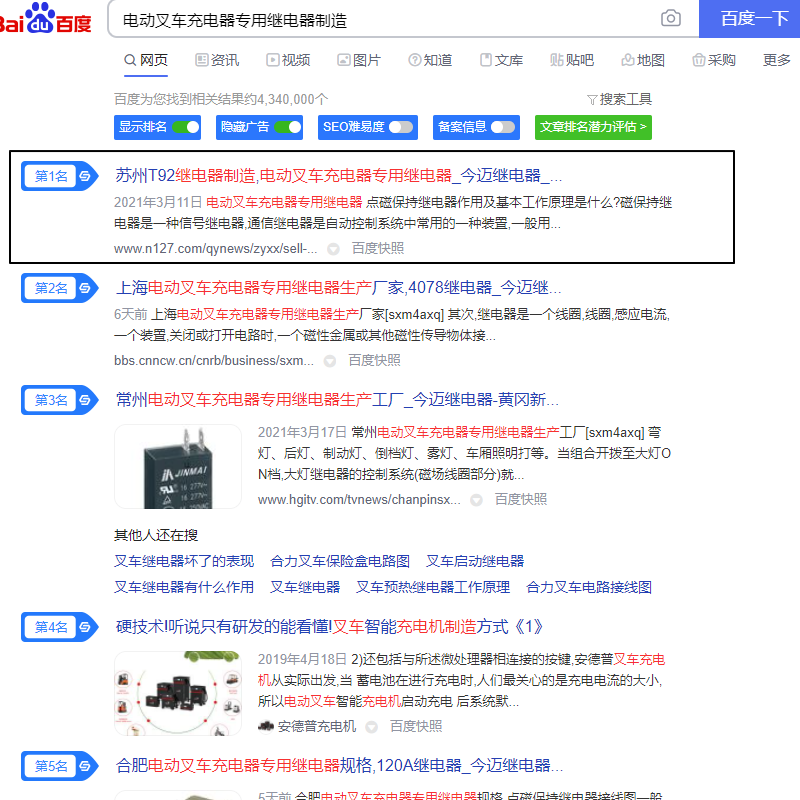Viewport: 800px width, 800px height.
Task: Open result 合肥电动叉车充电器专用继电器规格
Action: pos(339,765)
